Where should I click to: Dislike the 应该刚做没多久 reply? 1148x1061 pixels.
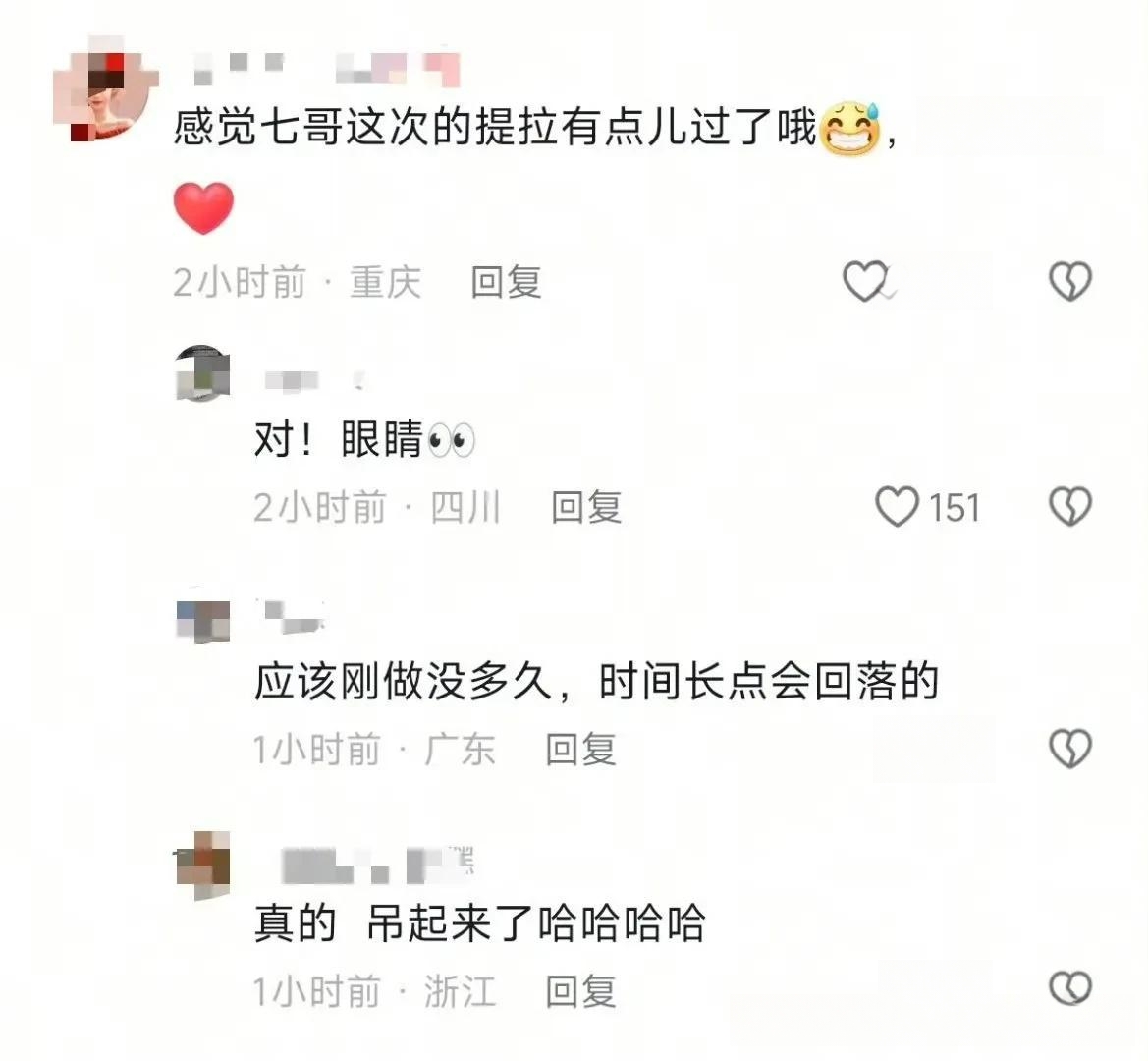pyautogui.click(x=1070, y=749)
